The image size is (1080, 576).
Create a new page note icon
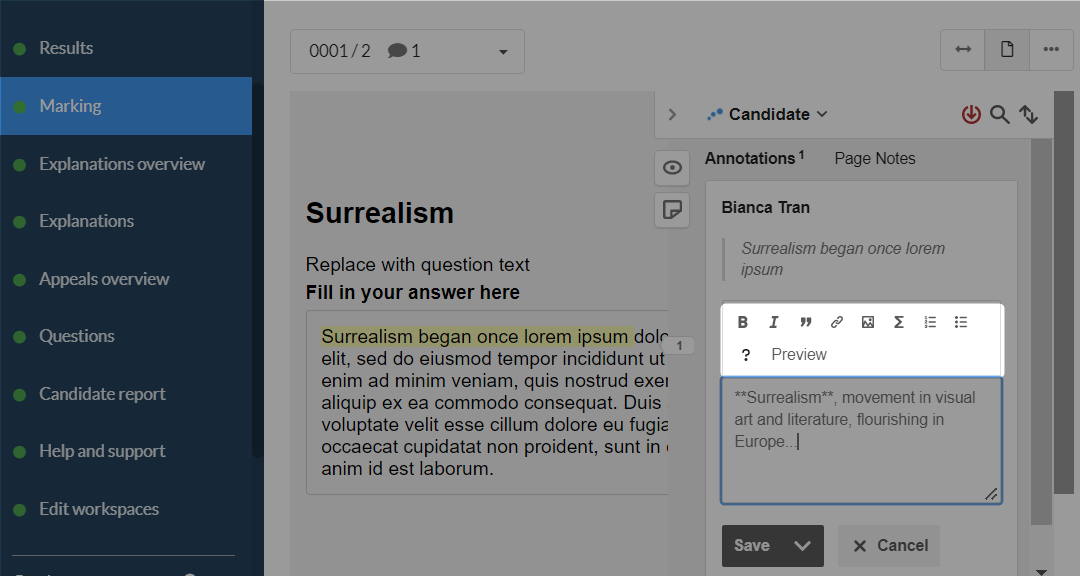672,209
